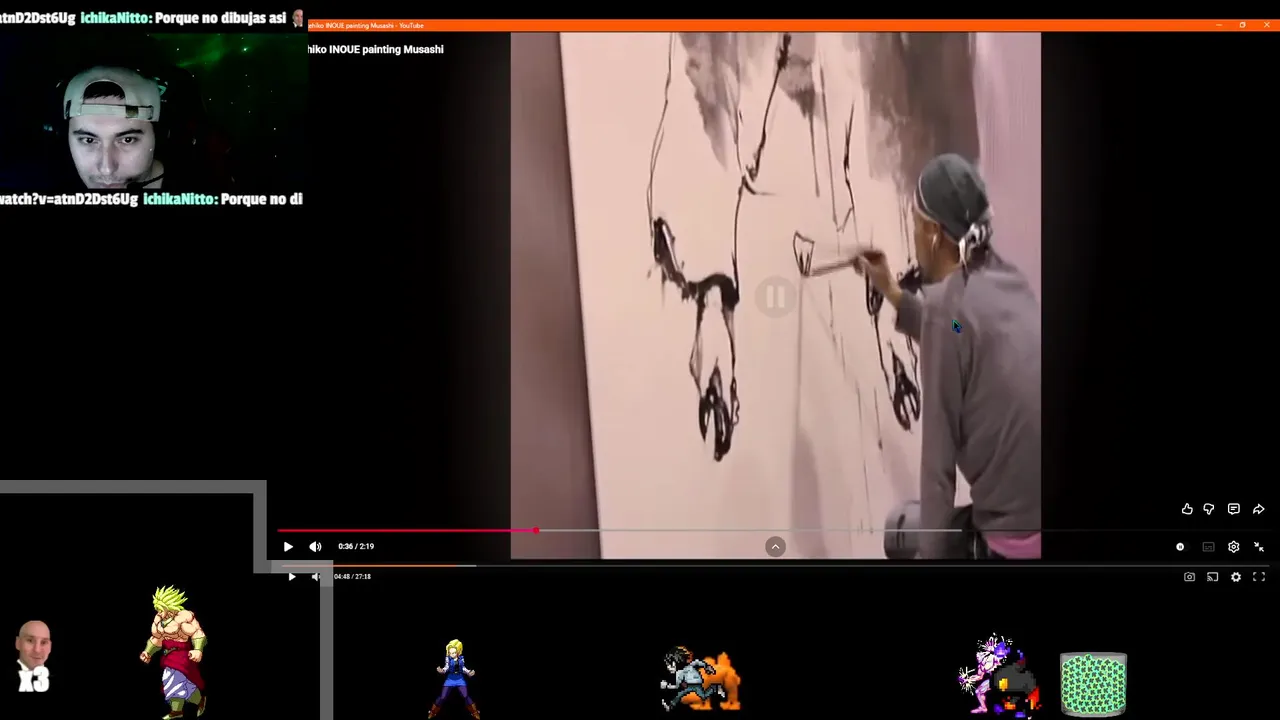This screenshot has height=720, width=1280.
Task: Click the pause overlay in video center
Action: pos(775,297)
